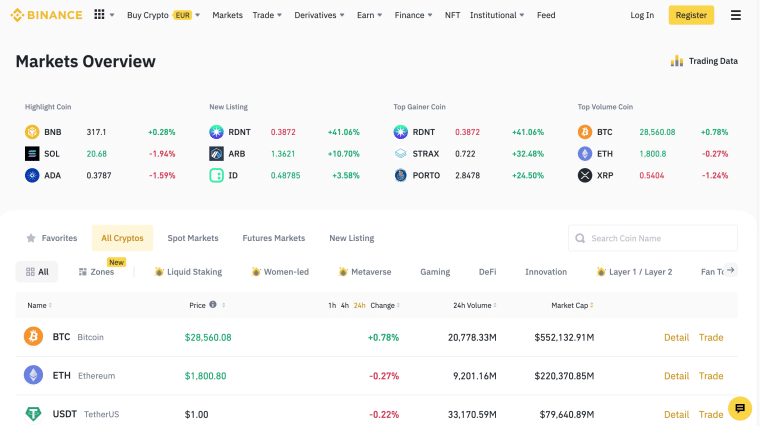Click the Trading Data chart icon
Screen dimensions: 760x426
click(x=677, y=61)
